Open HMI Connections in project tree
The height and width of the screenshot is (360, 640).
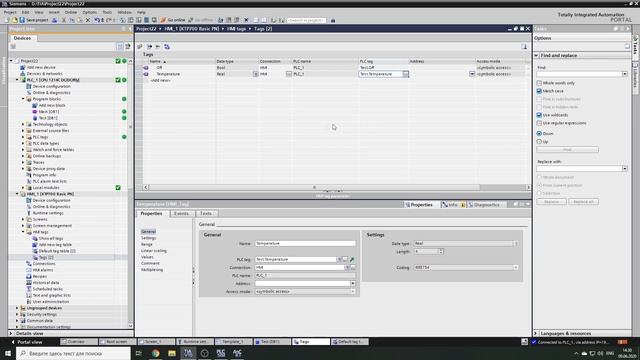44,264
